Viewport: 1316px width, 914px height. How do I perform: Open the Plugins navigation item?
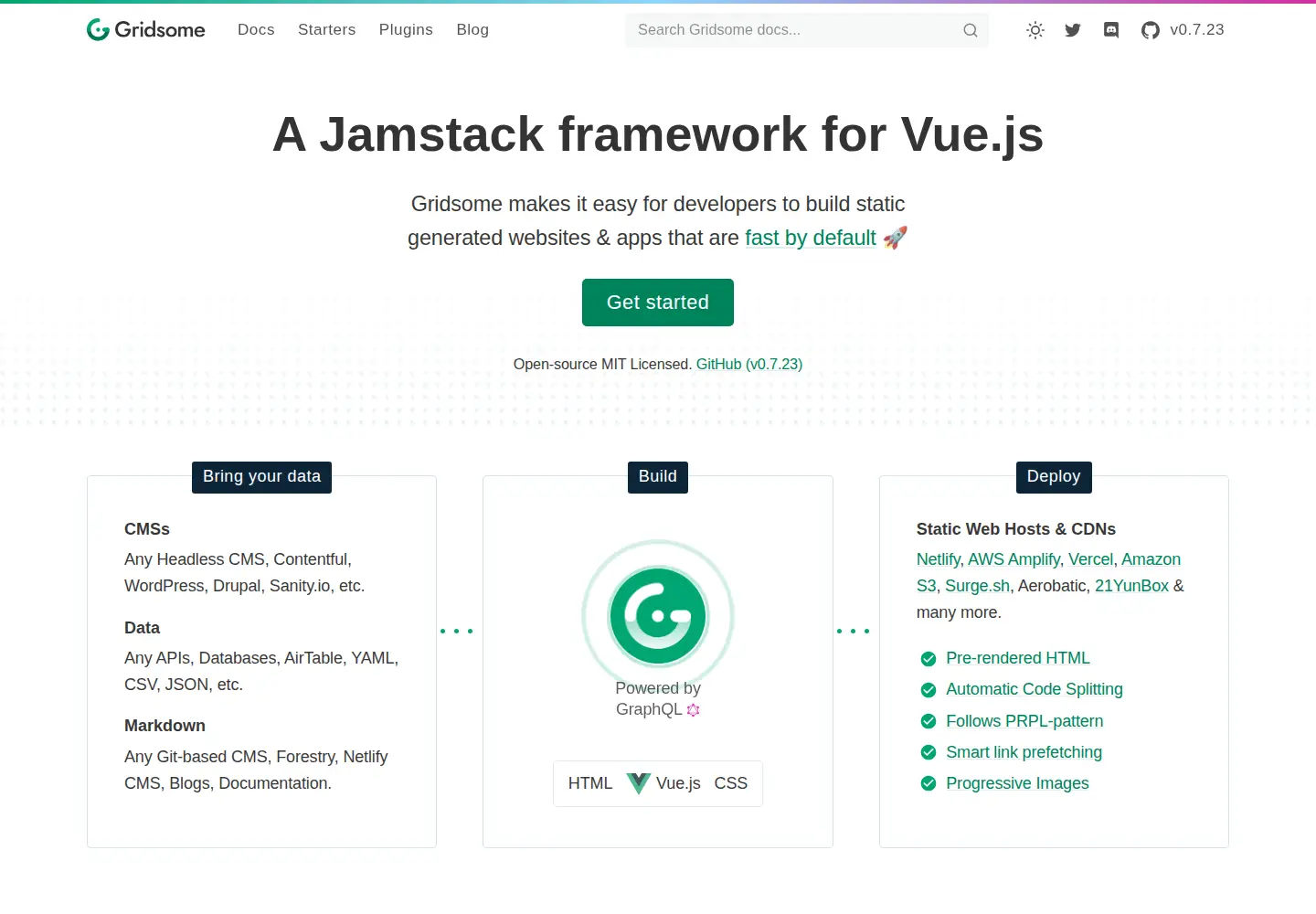pos(406,30)
